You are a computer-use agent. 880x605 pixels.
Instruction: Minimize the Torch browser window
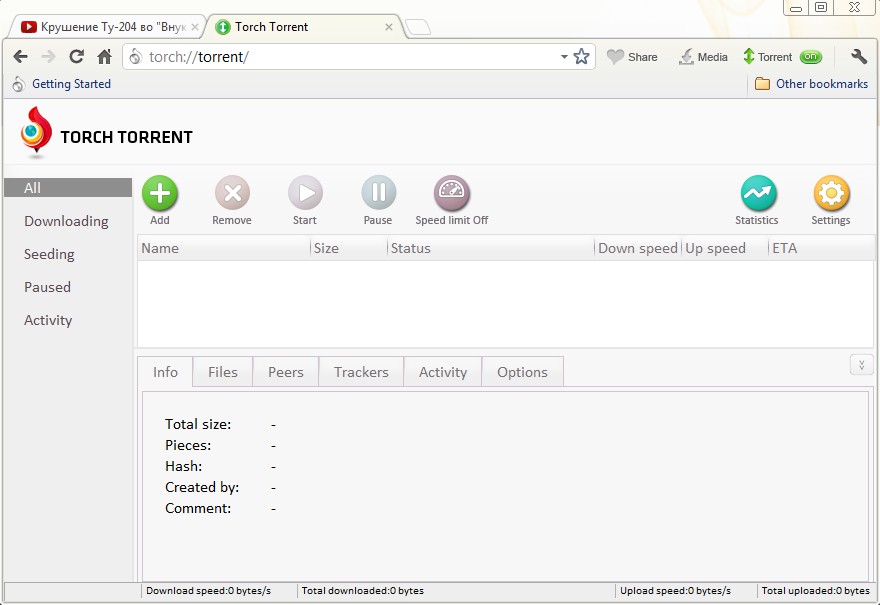[x=796, y=7]
